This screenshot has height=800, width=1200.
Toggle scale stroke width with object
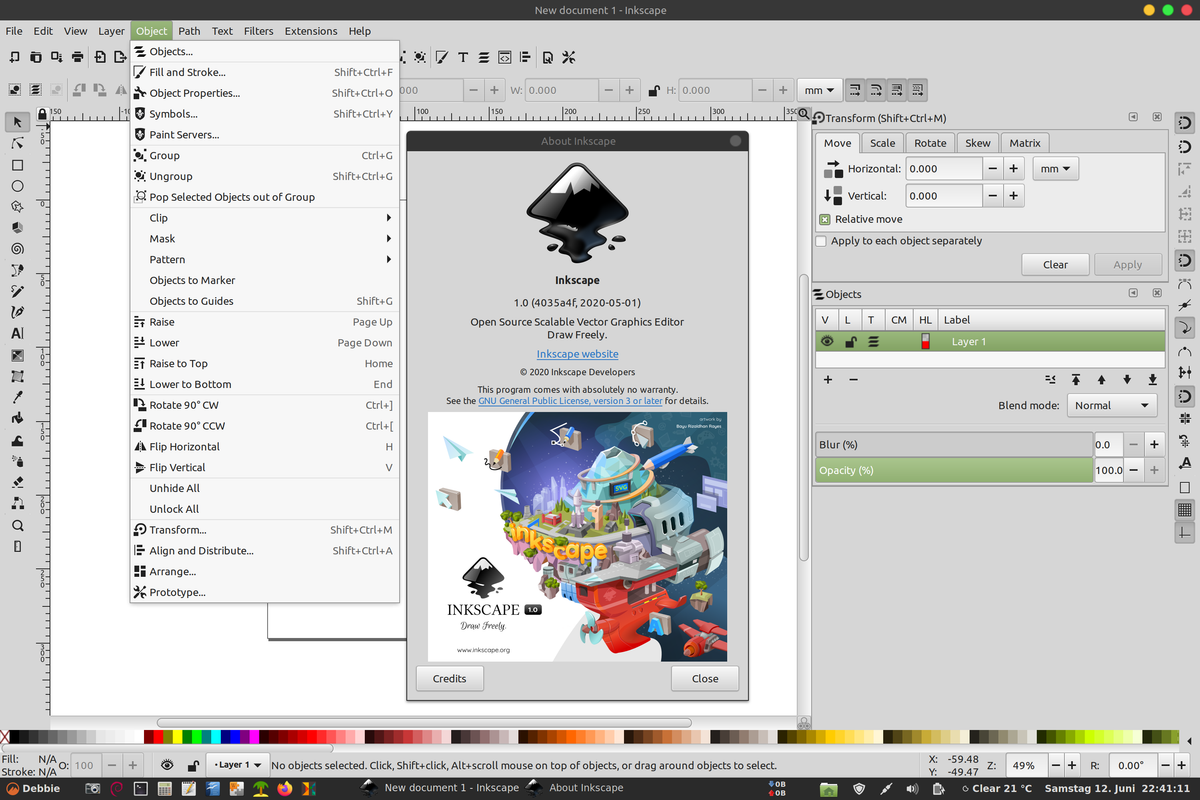click(x=855, y=90)
